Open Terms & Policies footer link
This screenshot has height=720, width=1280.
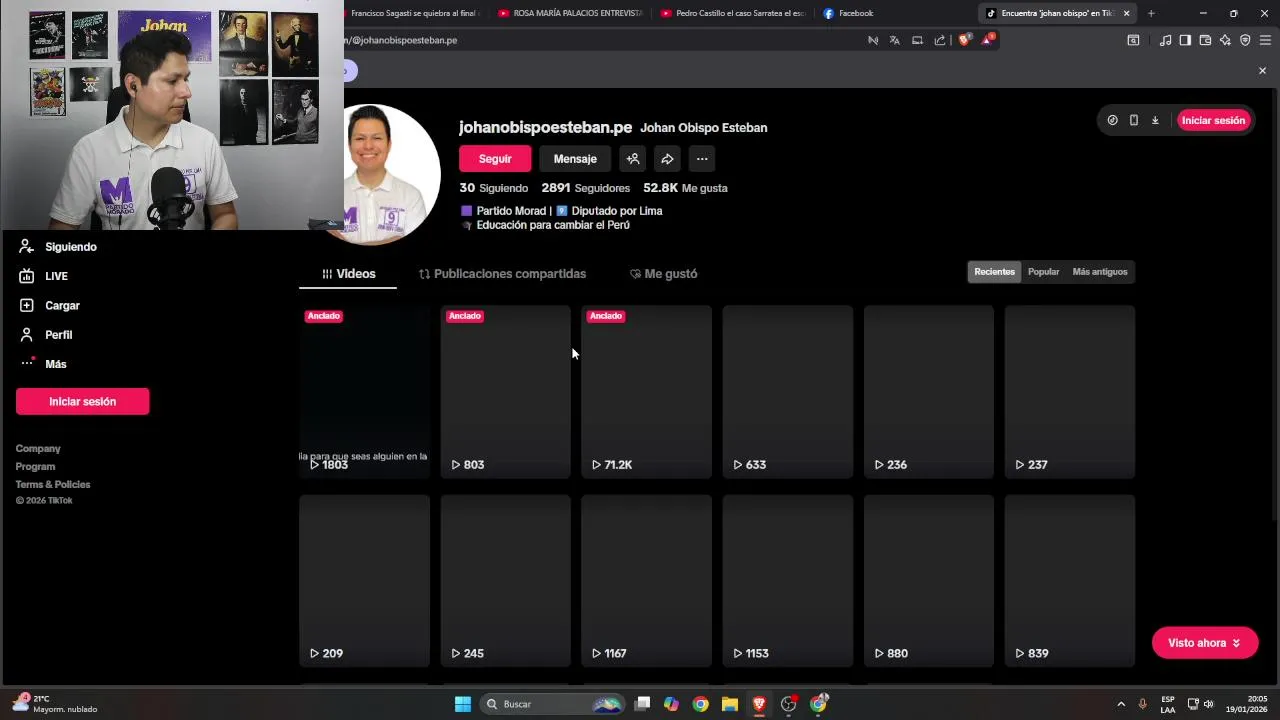(x=53, y=485)
